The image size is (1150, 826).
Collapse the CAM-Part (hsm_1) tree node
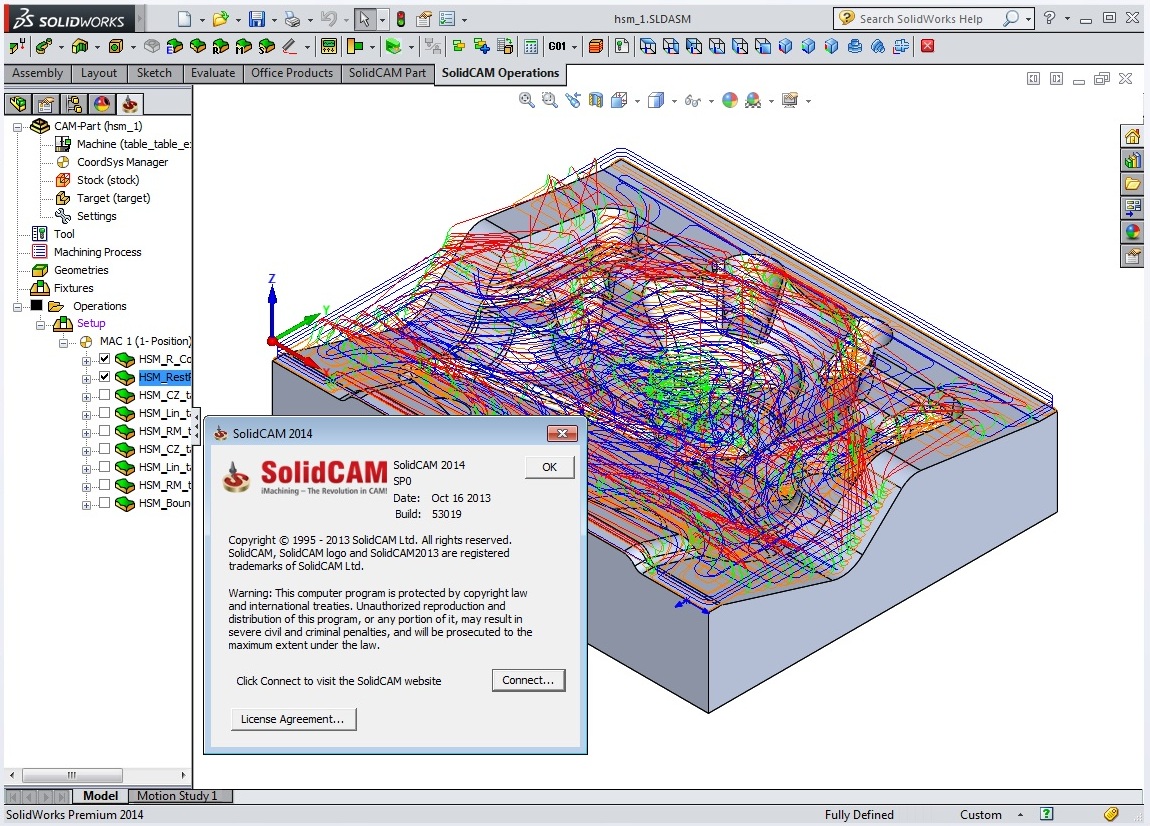pyautogui.click(x=17, y=127)
